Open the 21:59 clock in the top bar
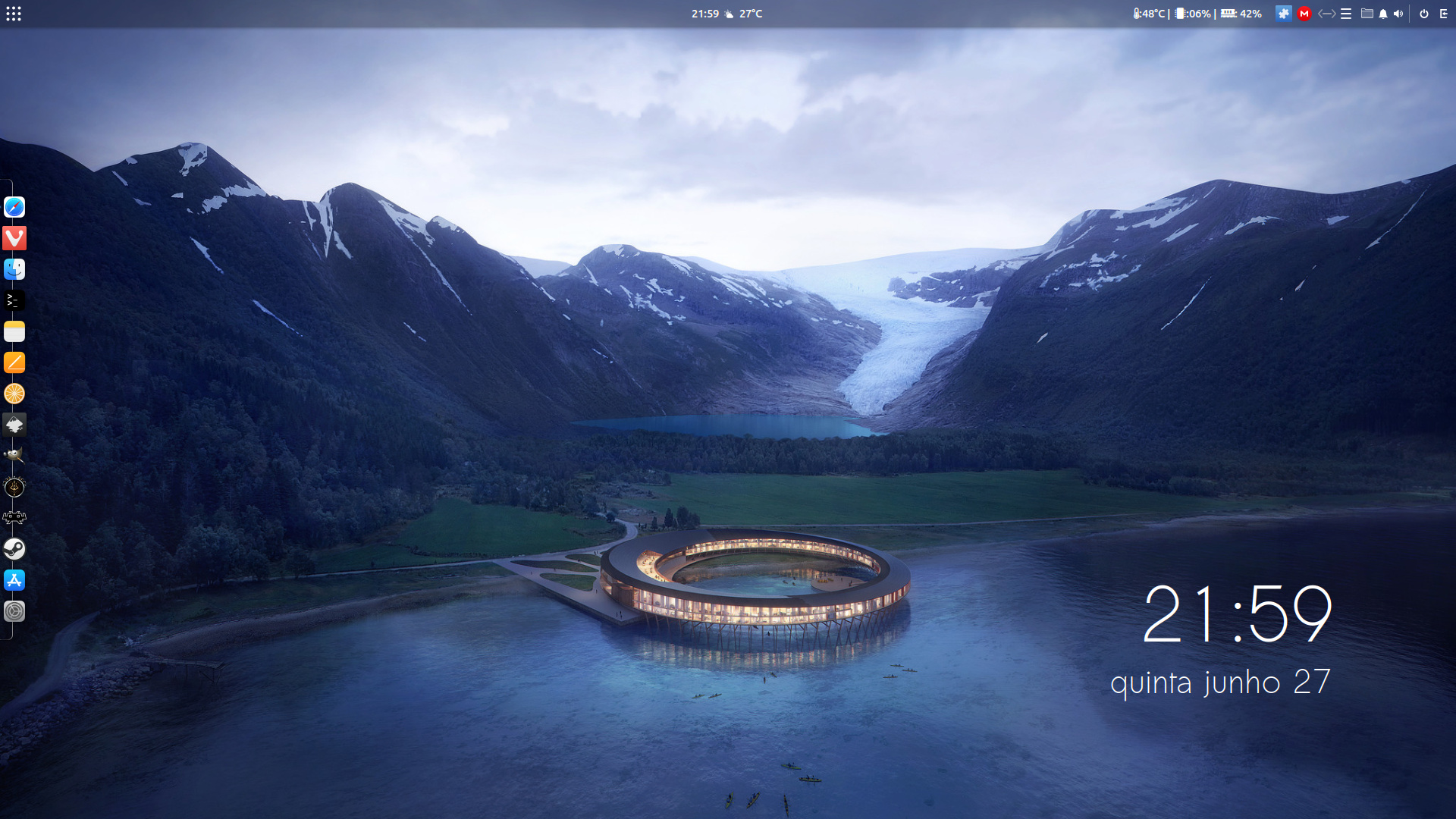 pyautogui.click(x=705, y=14)
